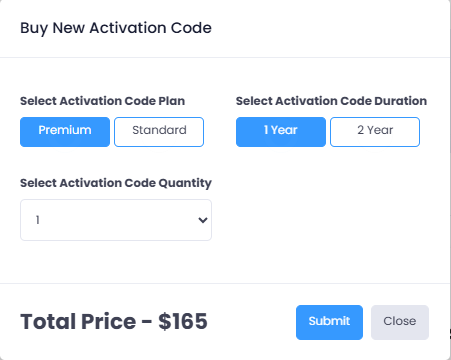Click the Buy New Activation Code title
Image resolution: width=451 pixels, height=360 pixels.
(x=116, y=28)
